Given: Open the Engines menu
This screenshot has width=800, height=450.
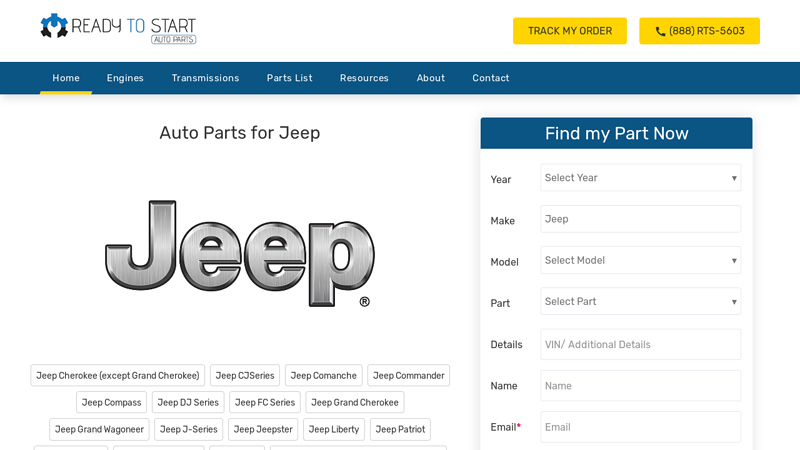Looking at the screenshot, I should click(x=125, y=78).
